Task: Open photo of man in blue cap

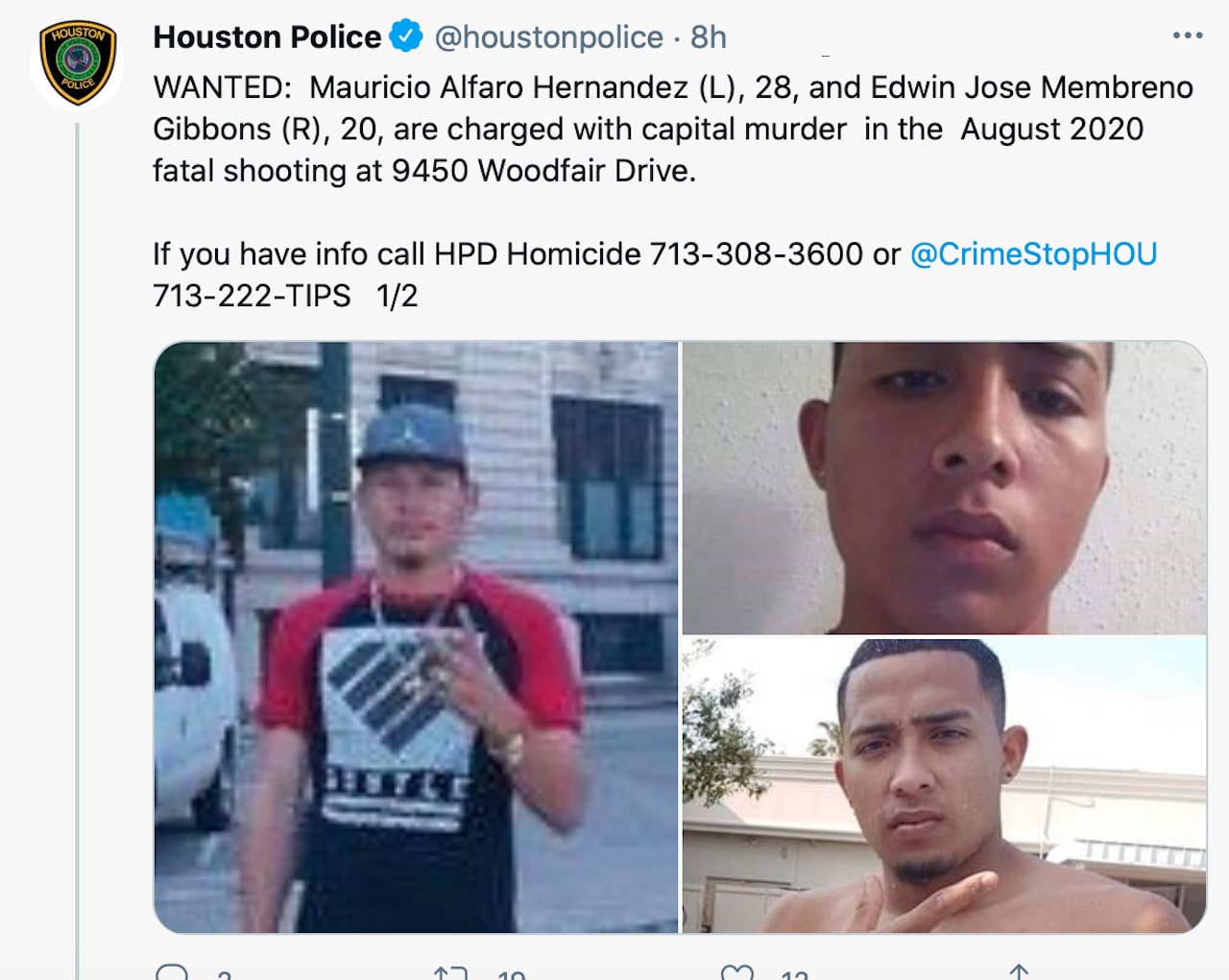Action: [x=416, y=637]
